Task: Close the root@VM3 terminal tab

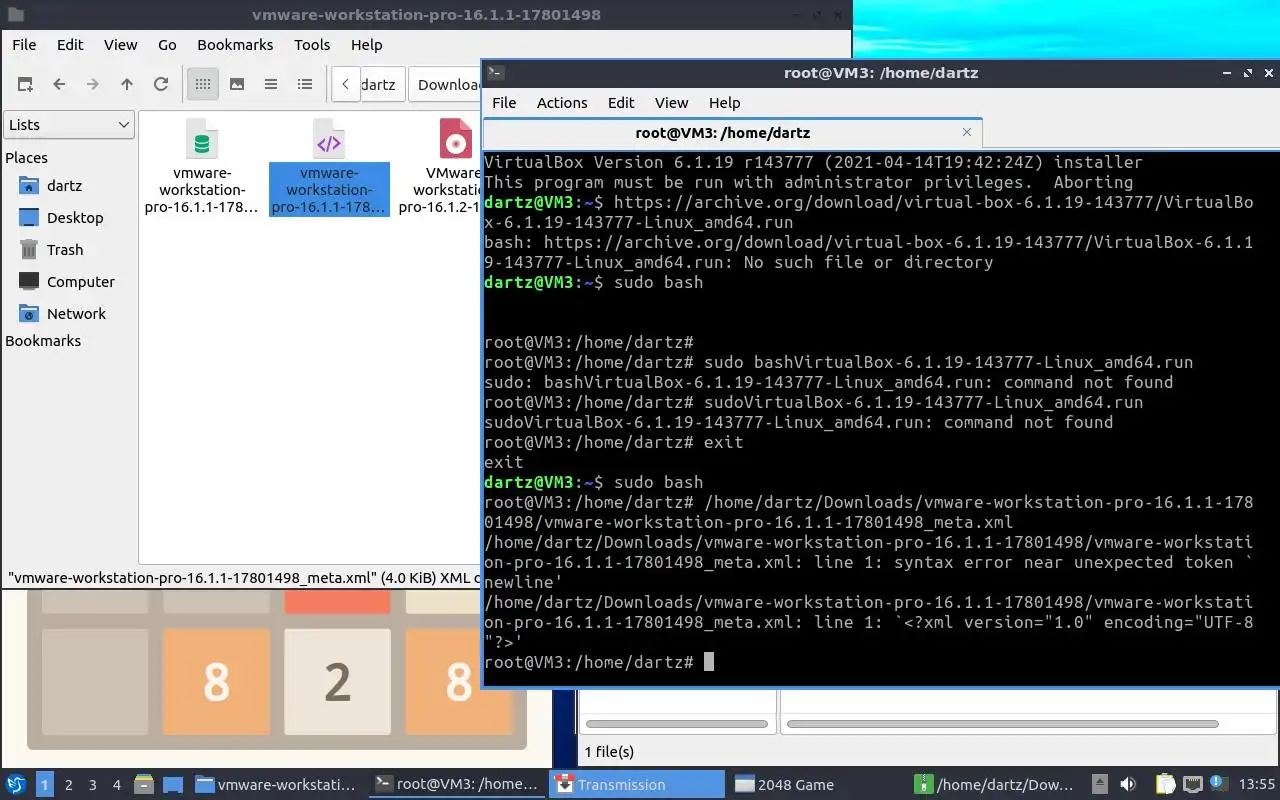Action: [x=967, y=132]
